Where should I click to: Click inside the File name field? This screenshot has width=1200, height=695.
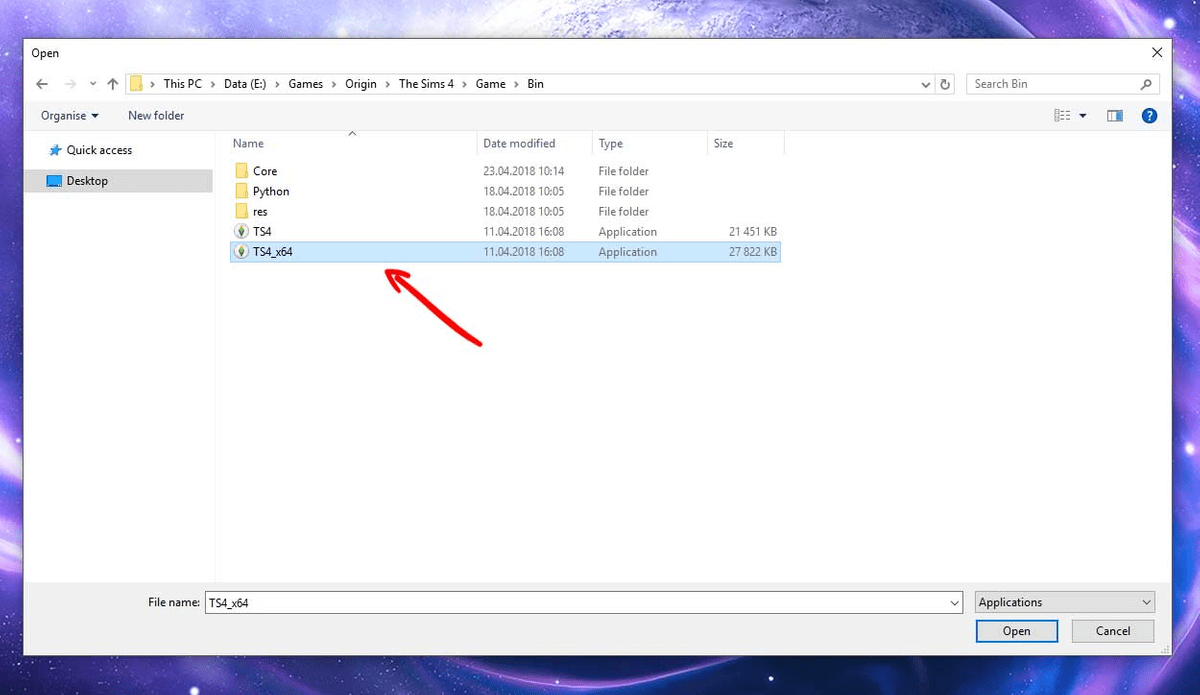click(x=500, y=602)
